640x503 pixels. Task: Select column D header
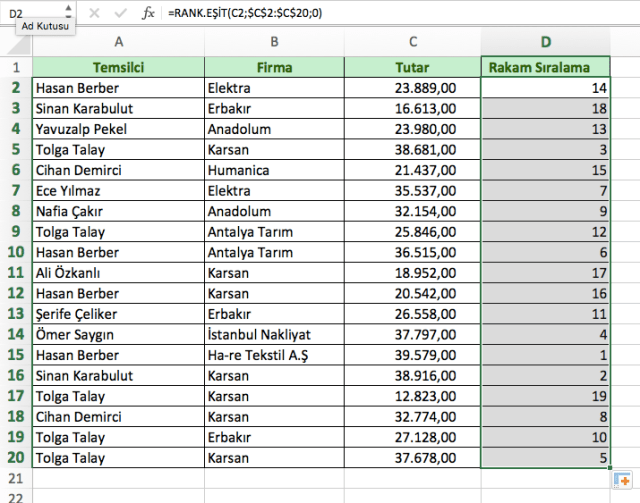(x=545, y=42)
